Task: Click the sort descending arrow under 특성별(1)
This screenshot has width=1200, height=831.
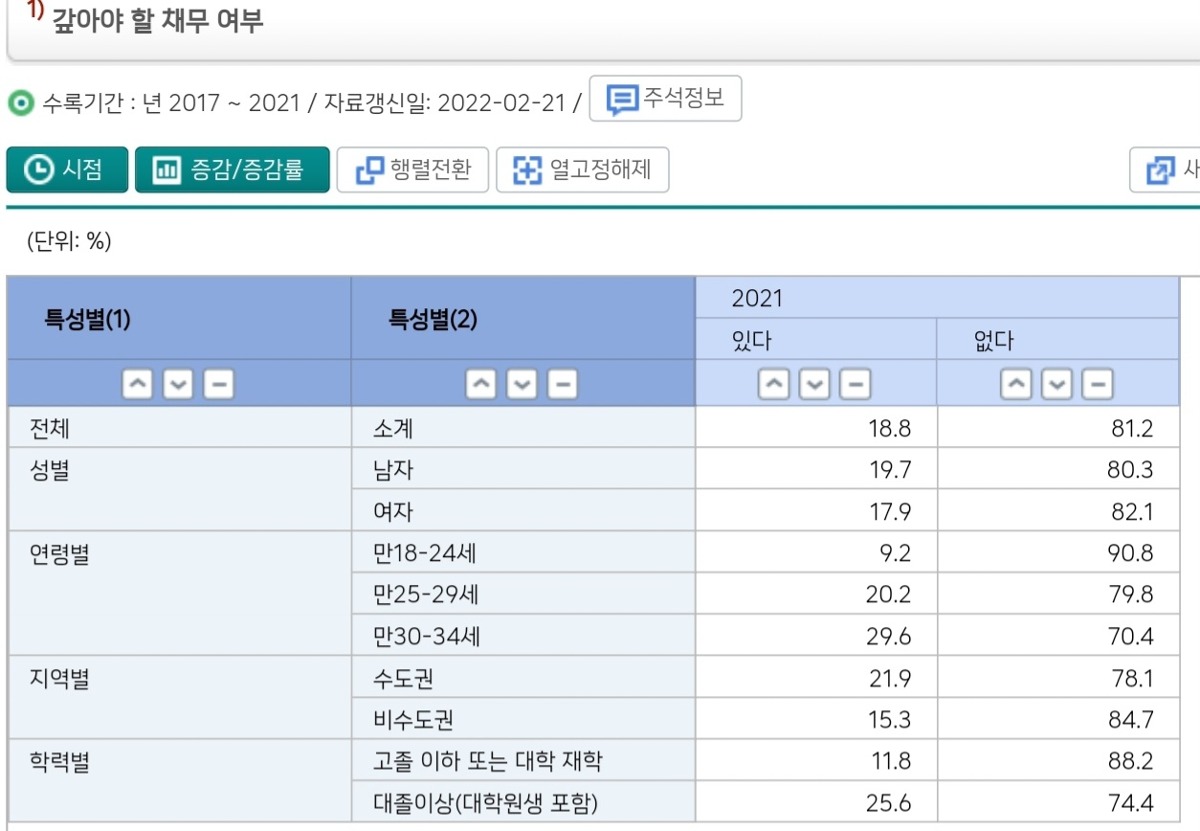Action: [178, 384]
